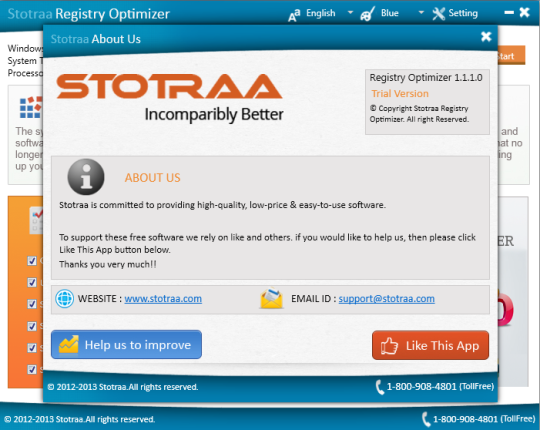Screen dimensions: 540x430
Task: Click the Windows tiles icon in main window
Action: pos(31,107)
